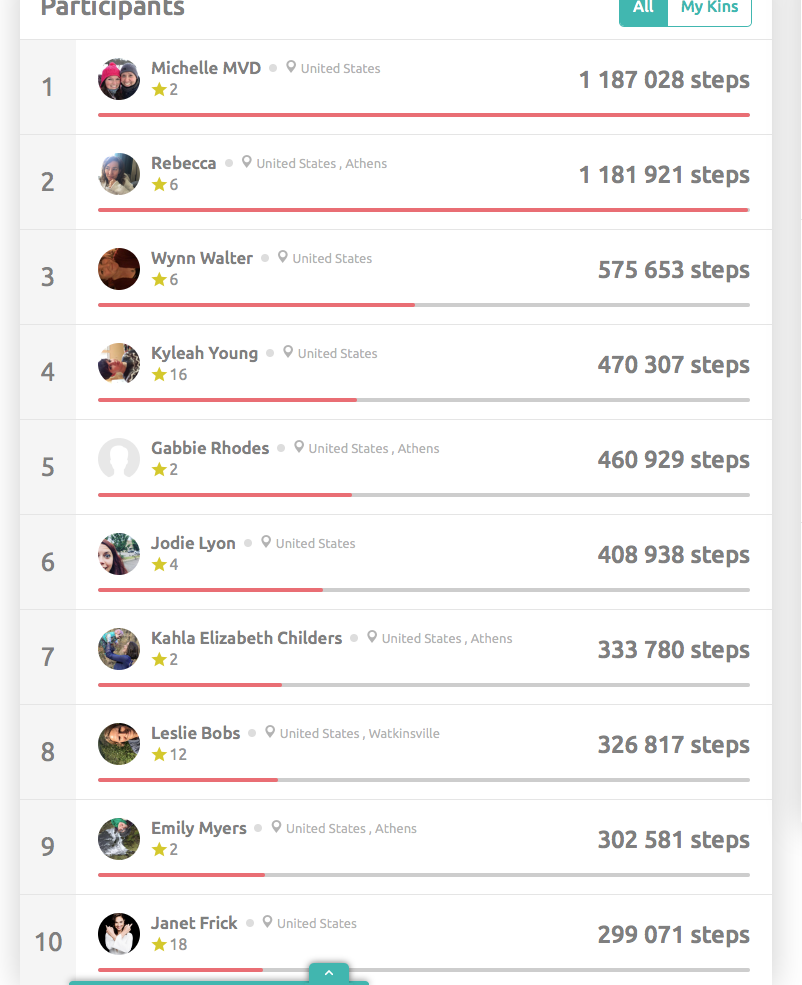The width and height of the screenshot is (802, 985).
Task: Open Kyleah Young's profile name link
Action: click(205, 353)
